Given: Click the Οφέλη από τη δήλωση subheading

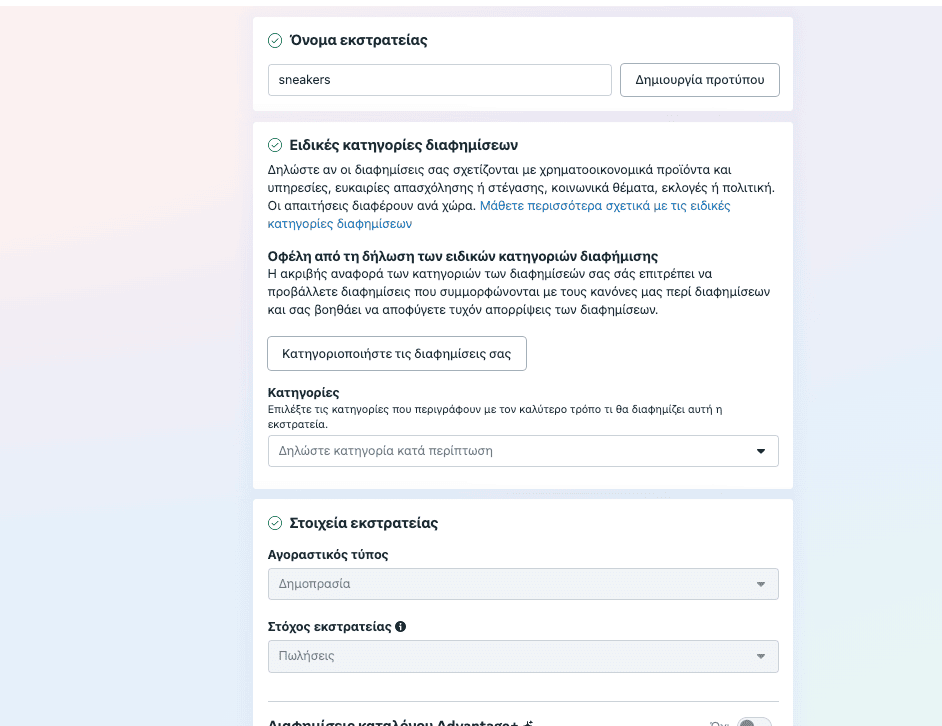Looking at the screenshot, I should tap(463, 256).
